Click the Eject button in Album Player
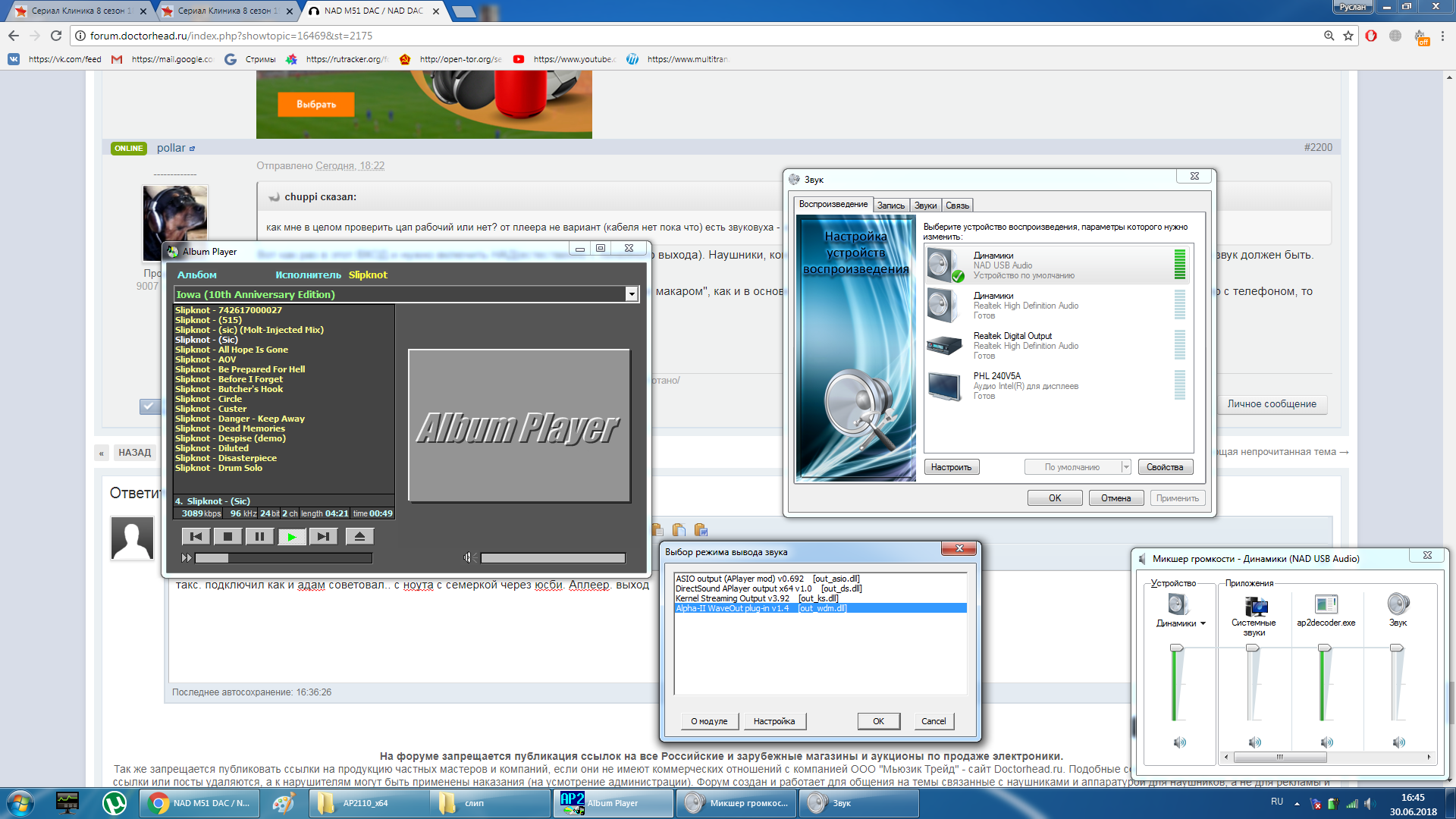 click(x=359, y=537)
